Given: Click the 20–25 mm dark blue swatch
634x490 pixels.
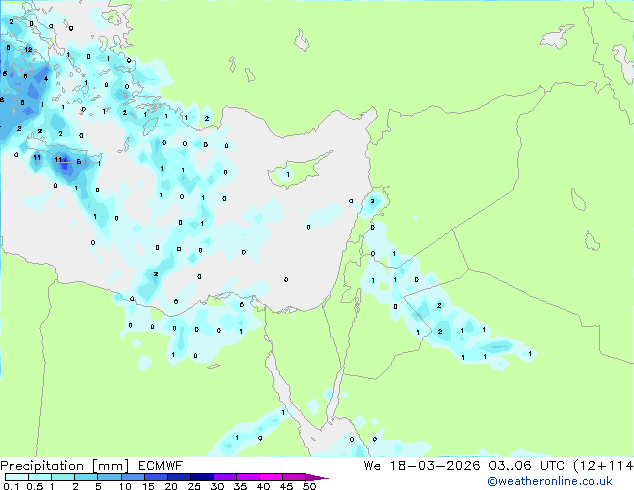Looking at the screenshot, I should pos(178,477).
